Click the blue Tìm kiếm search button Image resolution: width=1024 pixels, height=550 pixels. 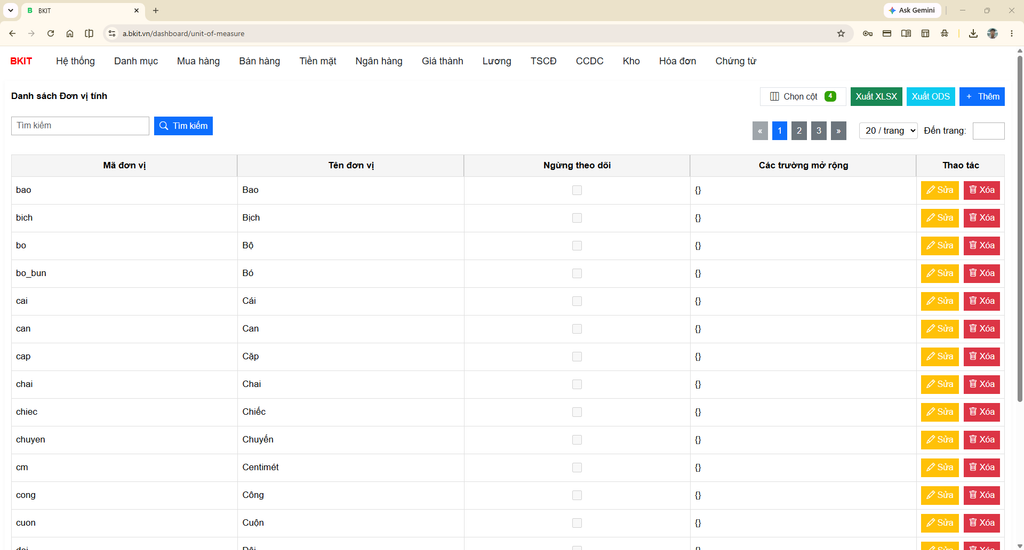pos(184,125)
